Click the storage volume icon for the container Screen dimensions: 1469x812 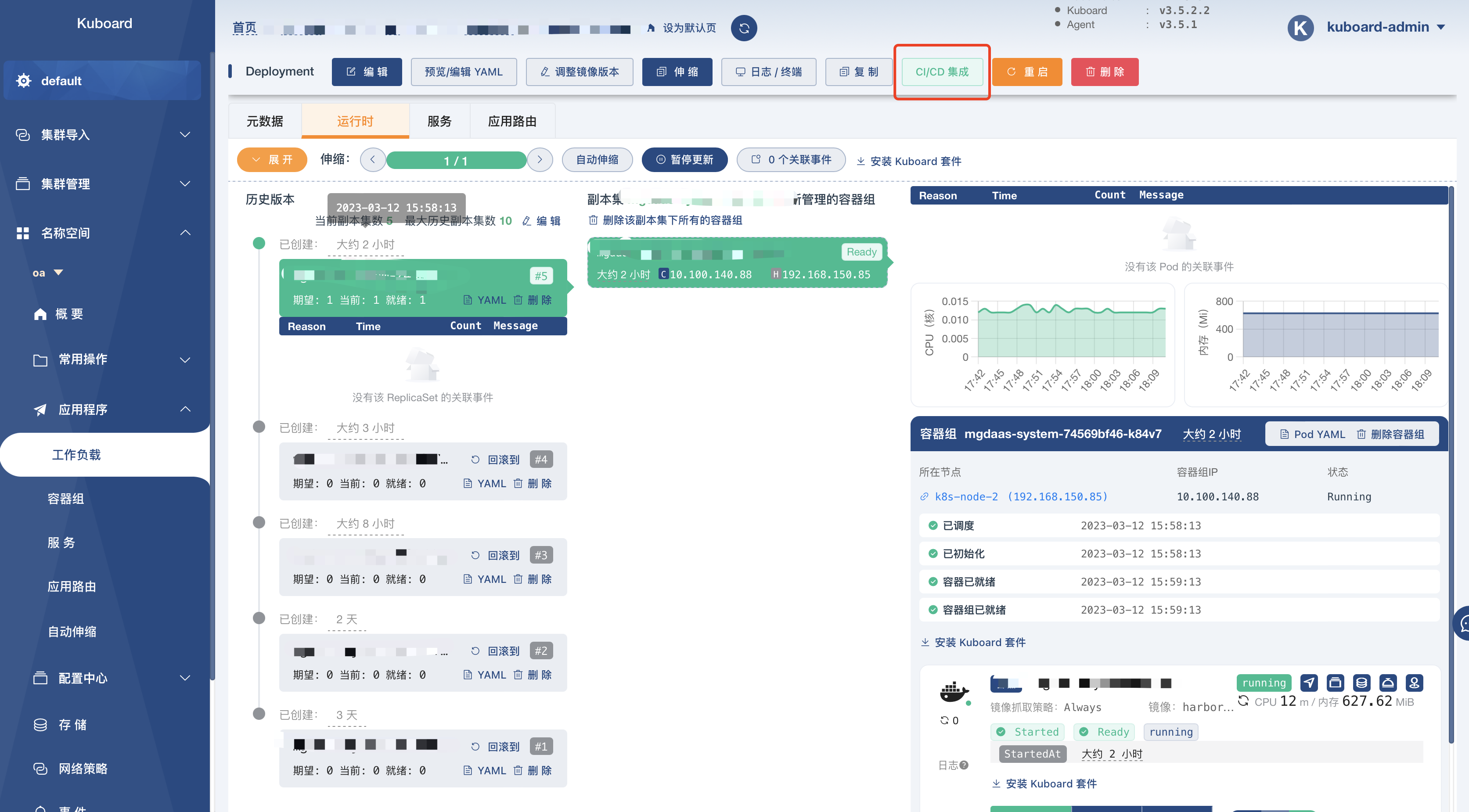[x=1361, y=683]
